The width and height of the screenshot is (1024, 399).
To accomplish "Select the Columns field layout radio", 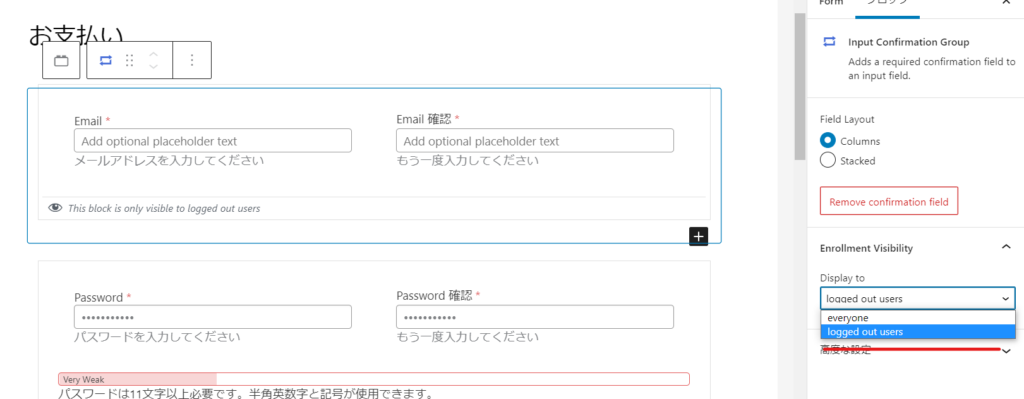I will click(827, 140).
